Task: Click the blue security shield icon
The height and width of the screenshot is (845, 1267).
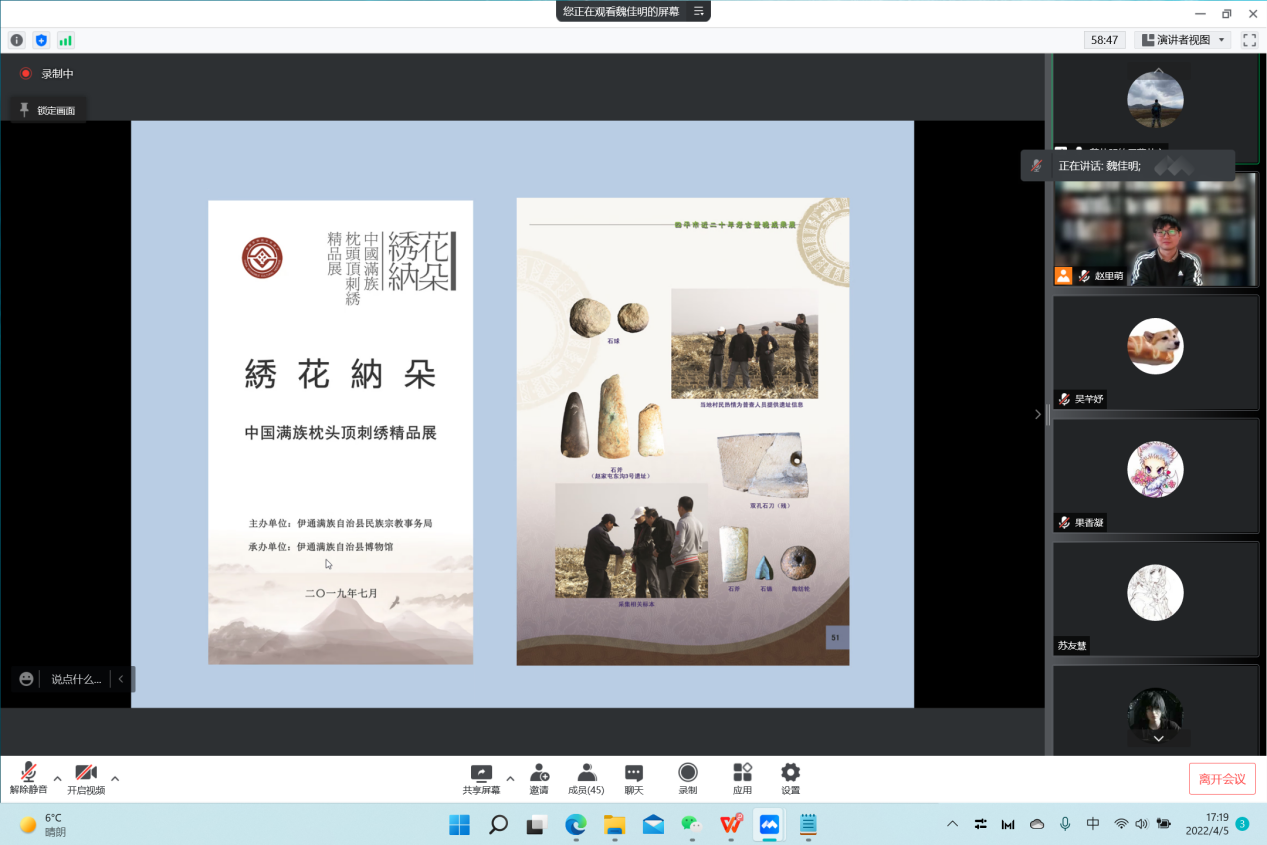Action: (41, 40)
